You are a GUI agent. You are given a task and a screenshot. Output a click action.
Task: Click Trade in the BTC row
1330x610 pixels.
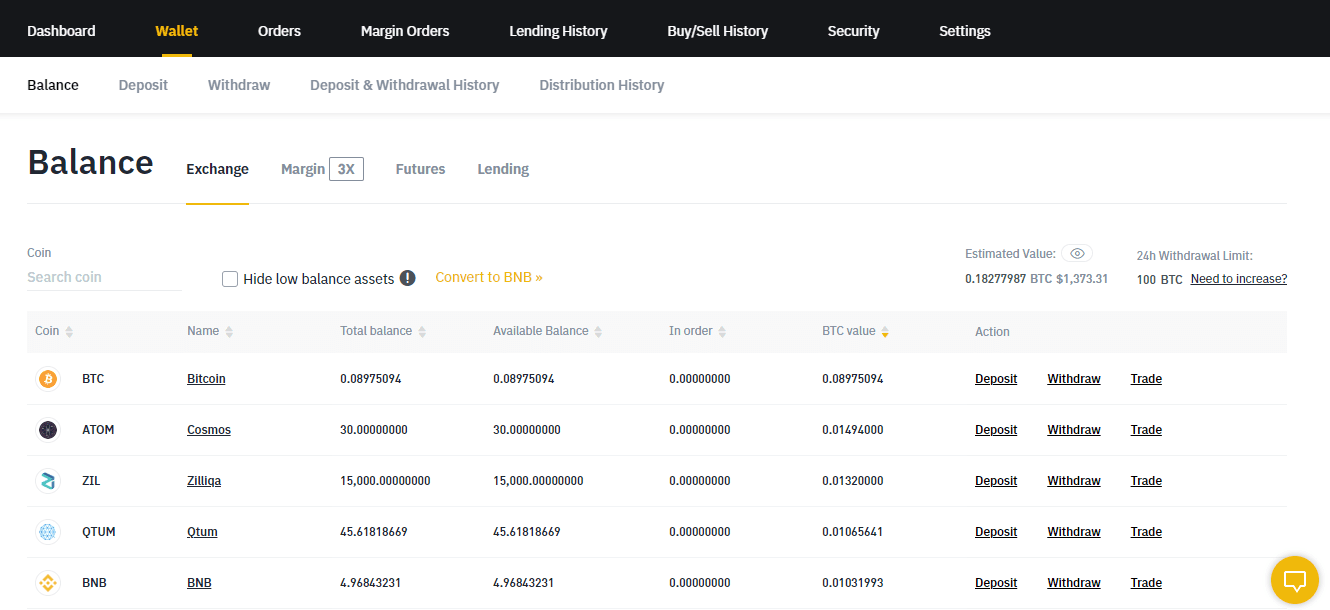tap(1146, 379)
